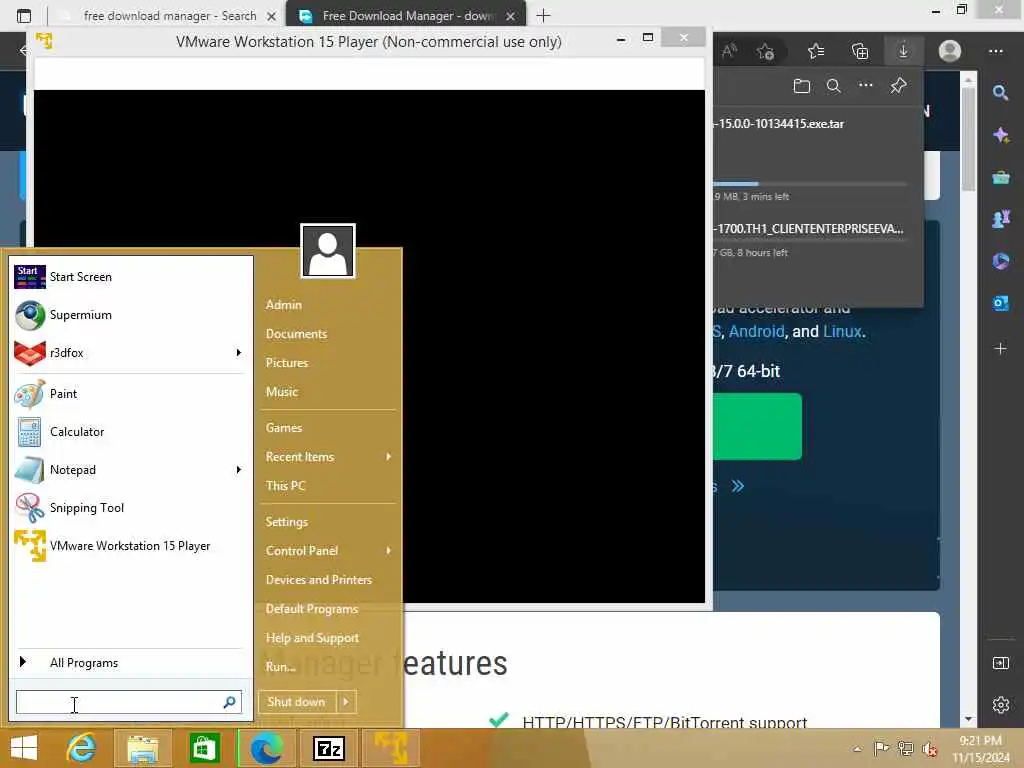Image resolution: width=1024 pixels, height=768 pixels.
Task: Click Edge profile avatar
Action: 950,51
